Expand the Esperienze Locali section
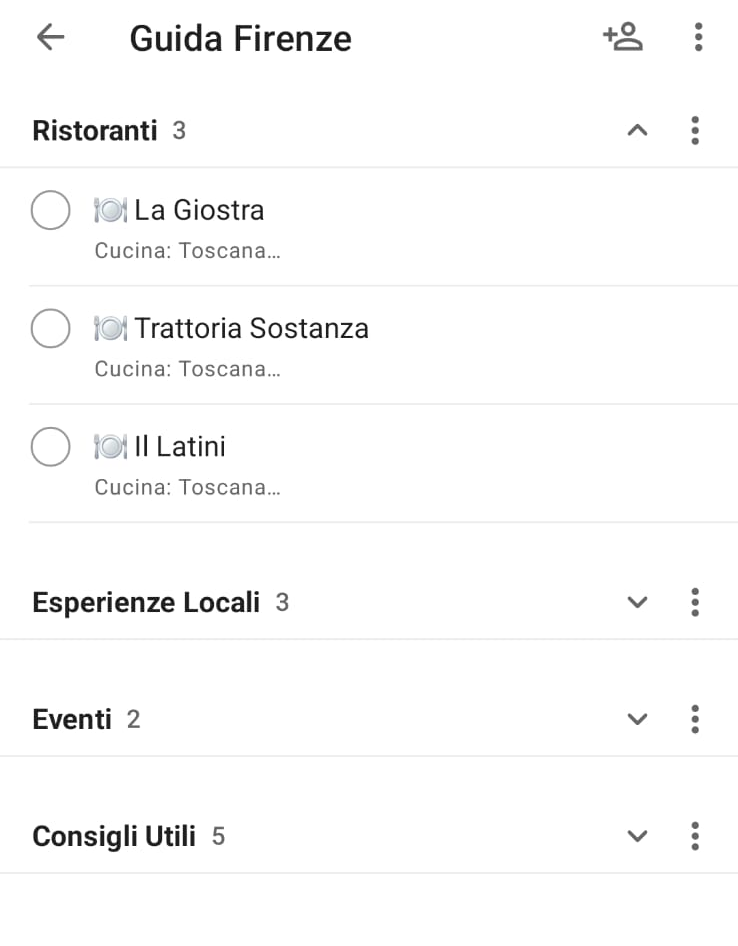The image size is (738, 946). click(637, 602)
